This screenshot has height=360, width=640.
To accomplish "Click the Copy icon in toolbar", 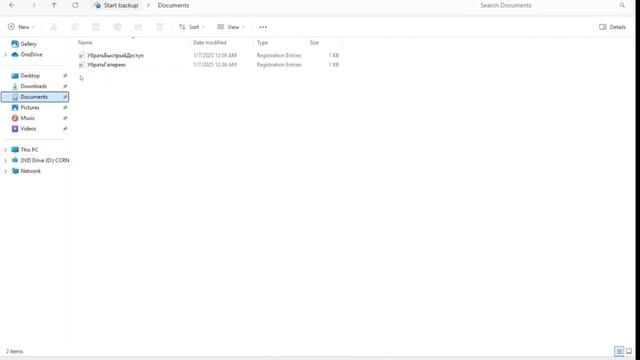I will point(75,27).
